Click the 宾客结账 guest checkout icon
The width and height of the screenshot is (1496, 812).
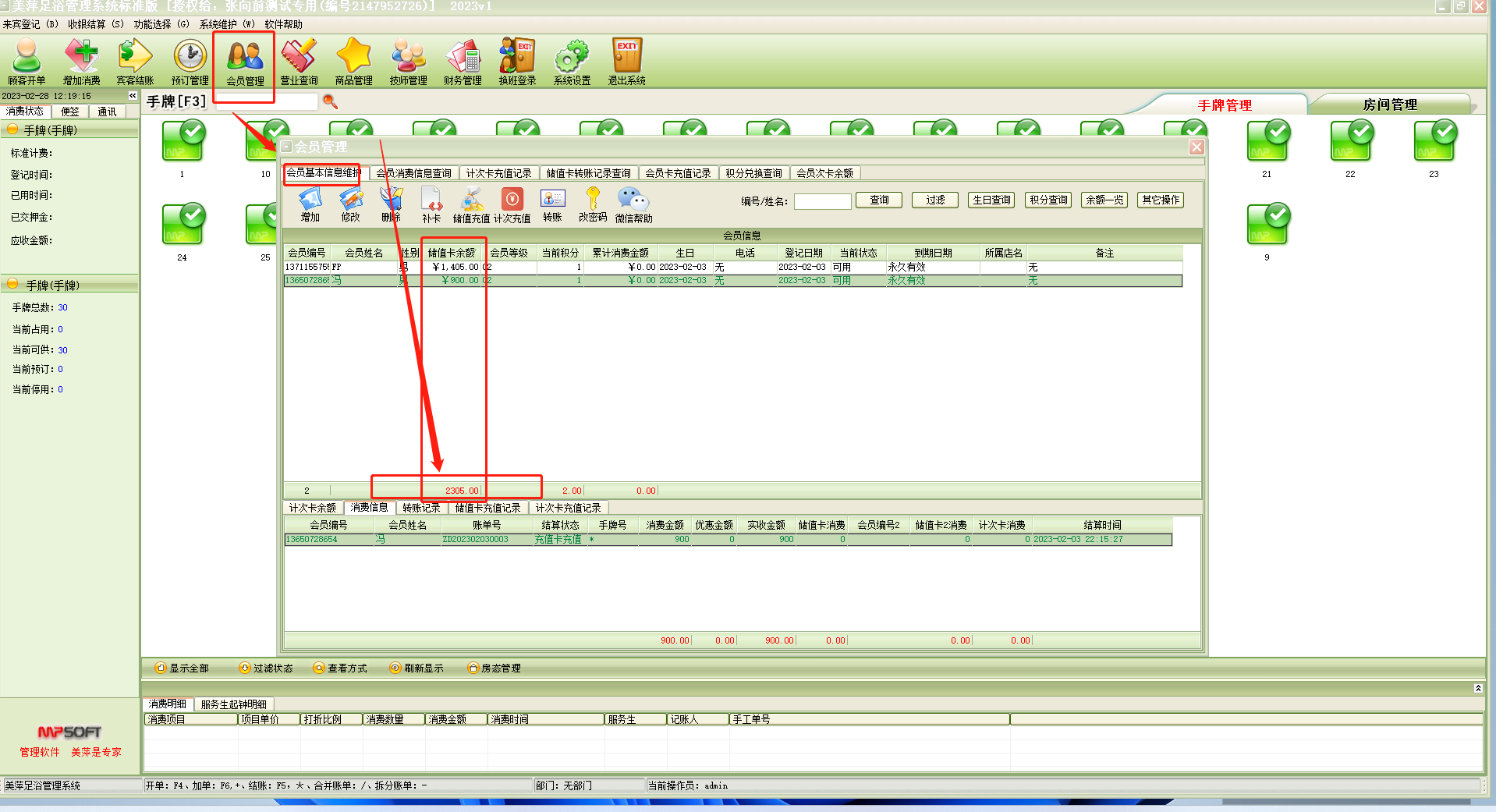tap(135, 62)
